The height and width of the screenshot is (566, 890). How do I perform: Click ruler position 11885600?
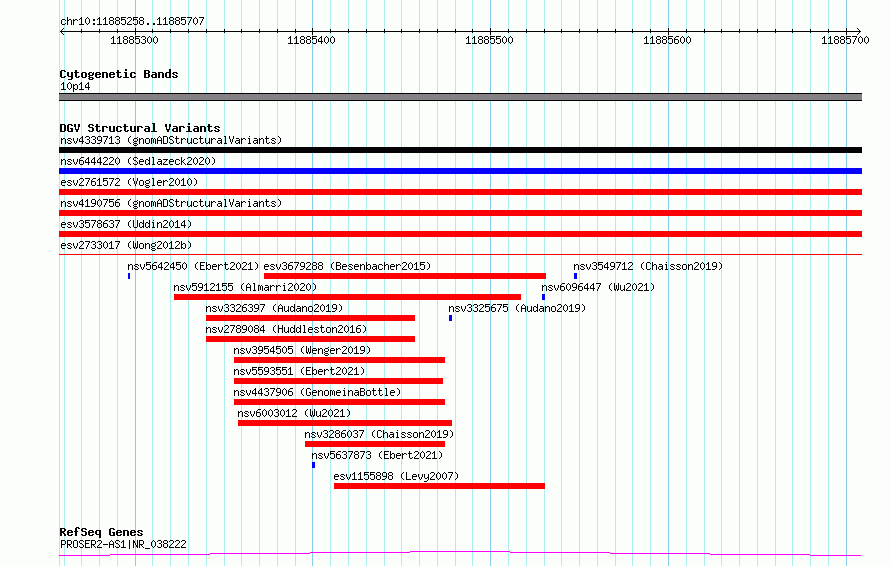(x=667, y=40)
